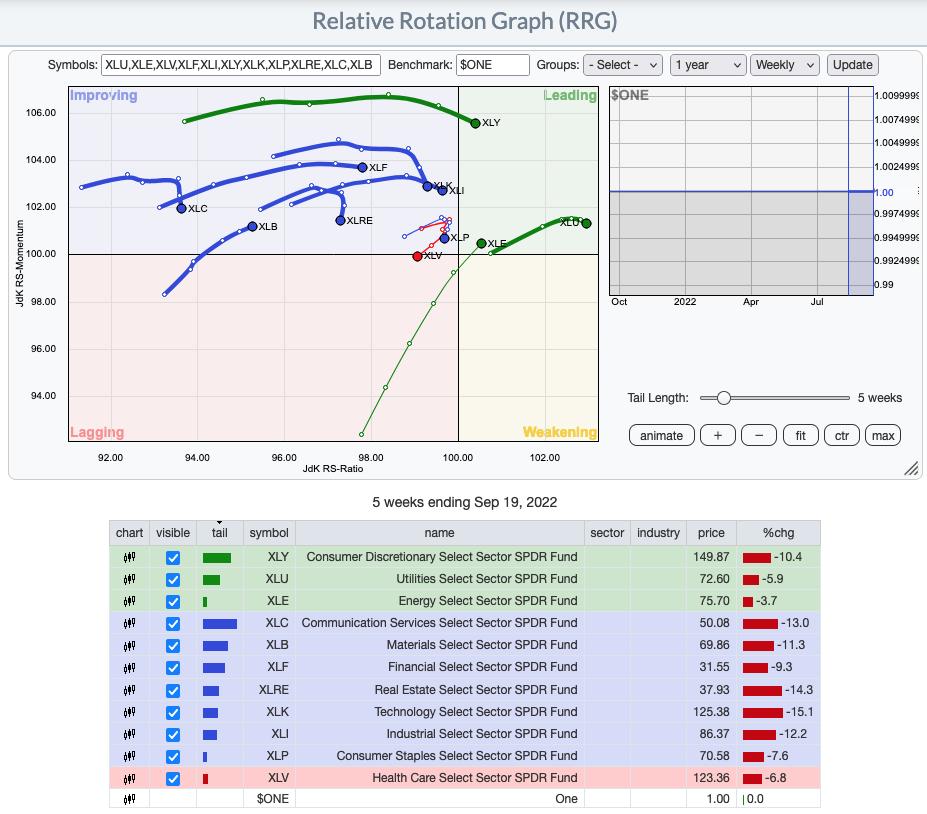Image resolution: width=927 pixels, height=814 pixels.
Task: Click the resize grip of the RRG panel
Action: point(911,468)
